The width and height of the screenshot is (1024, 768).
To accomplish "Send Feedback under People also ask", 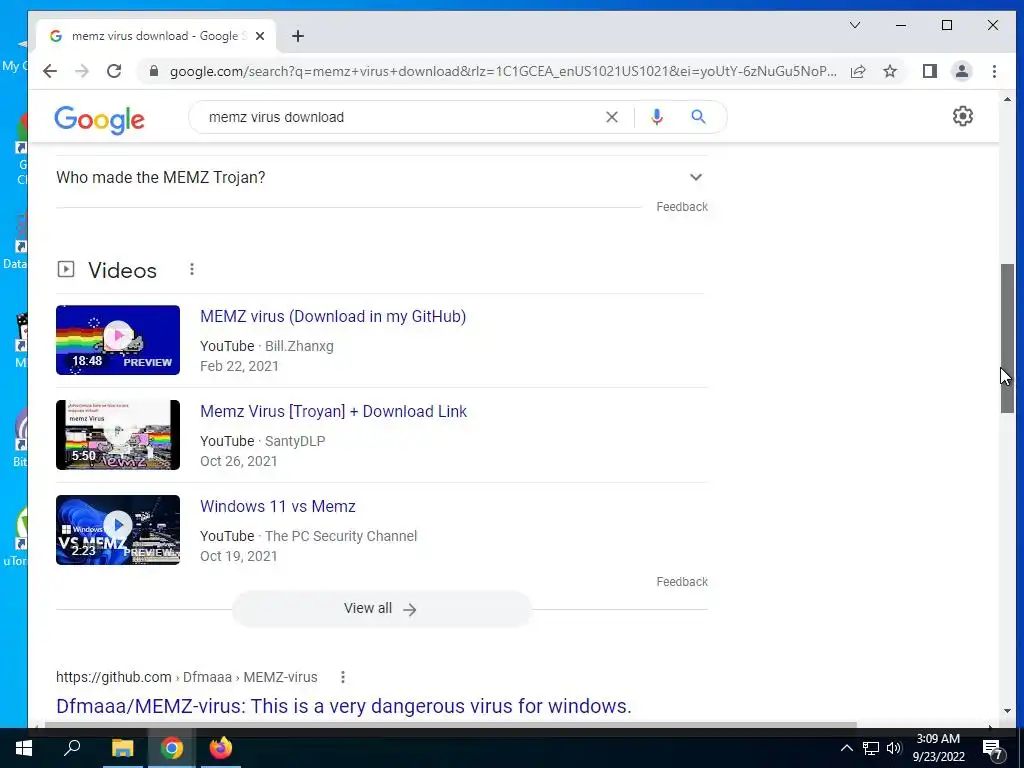I will pyautogui.click(x=682, y=206).
